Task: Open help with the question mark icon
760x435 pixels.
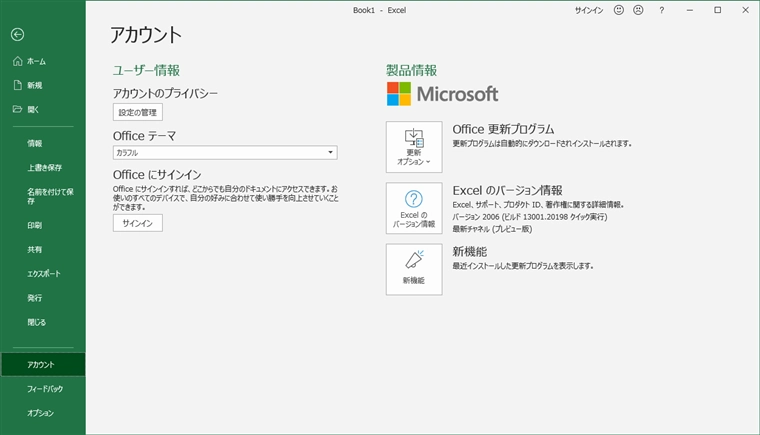Action: coord(662,10)
